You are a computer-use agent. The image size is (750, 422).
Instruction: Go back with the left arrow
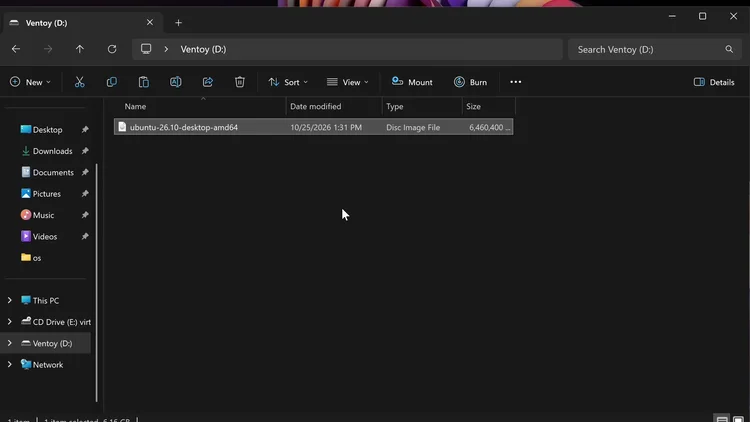coord(16,49)
